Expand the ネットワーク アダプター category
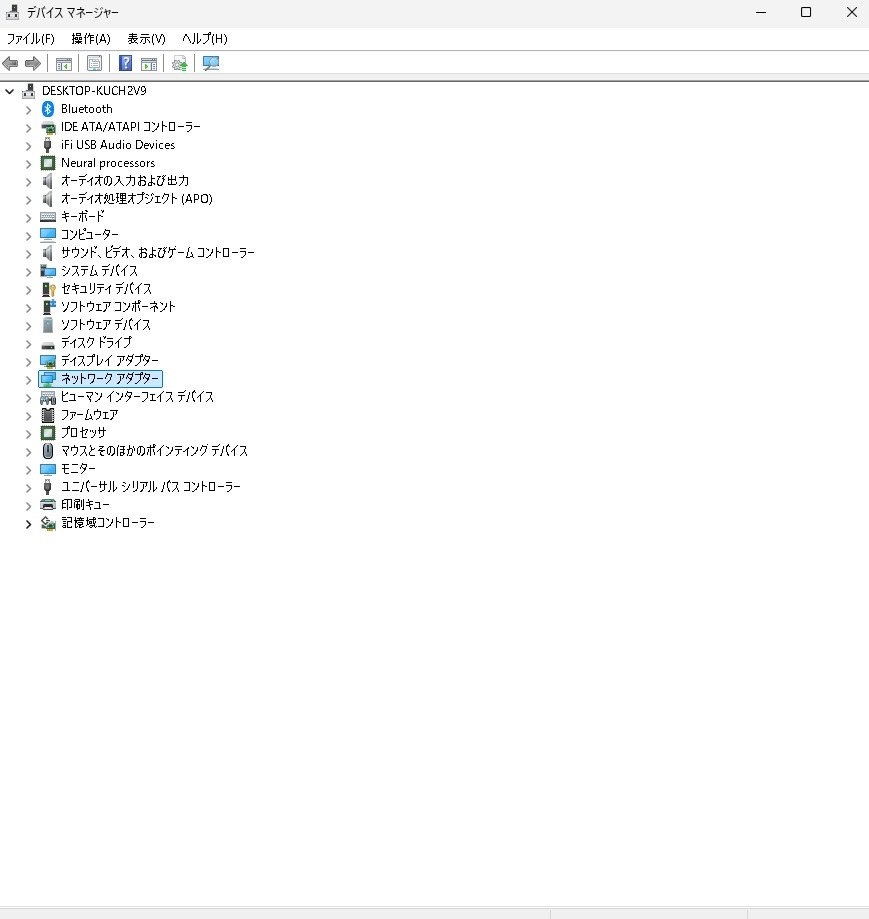 (x=28, y=379)
